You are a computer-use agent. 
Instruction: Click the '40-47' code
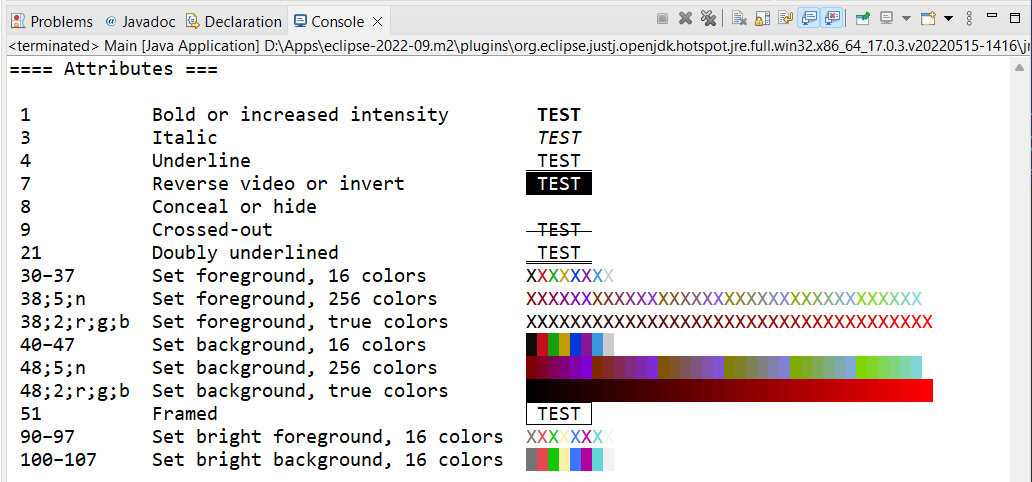(x=47, y=345)
